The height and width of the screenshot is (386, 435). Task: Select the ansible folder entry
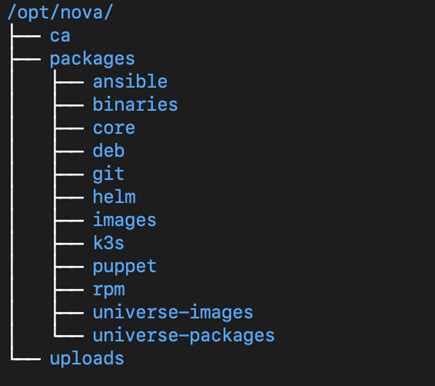[130, 82]
